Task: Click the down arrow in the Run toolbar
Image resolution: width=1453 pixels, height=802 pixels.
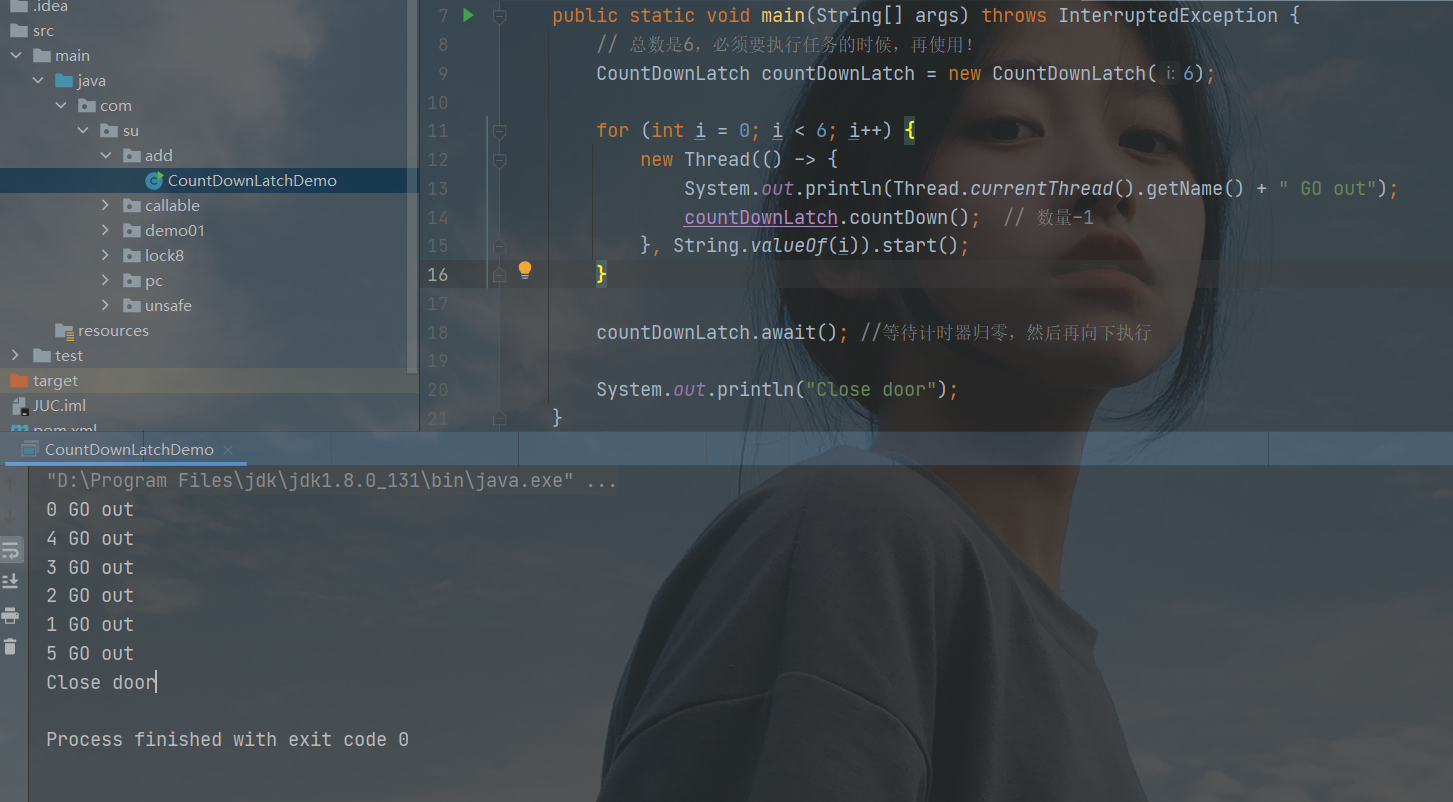Action: pyautogui.click(x=10, y=516)
